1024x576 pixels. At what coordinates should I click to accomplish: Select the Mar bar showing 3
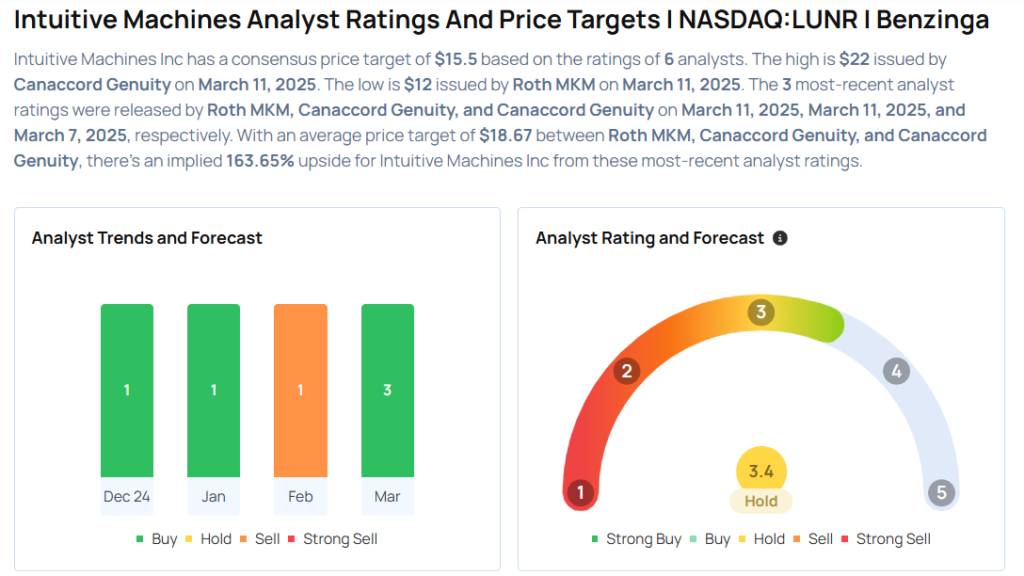click(x=387, y=390)
